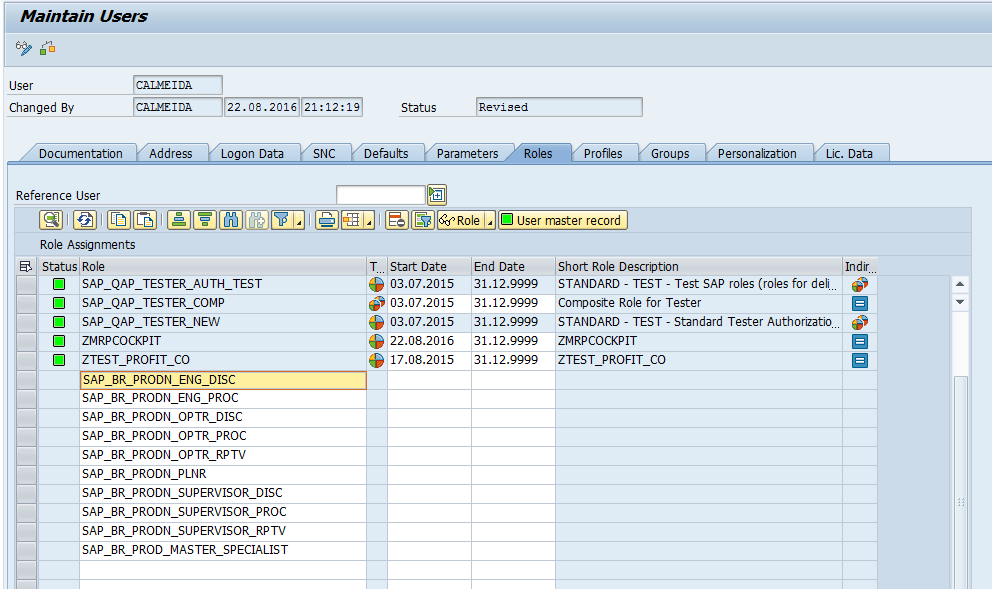Click the User master record button
The height and width of the screenshot is (589, 992).
click(563, 220)
